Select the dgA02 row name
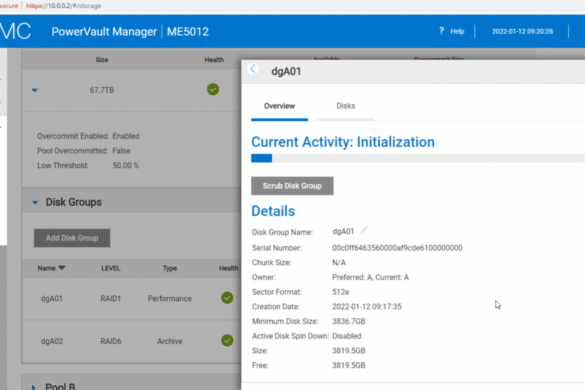Image resolution: width=585 pixels, height=390 pixels. pyautogui.click(x=52, y=341)
